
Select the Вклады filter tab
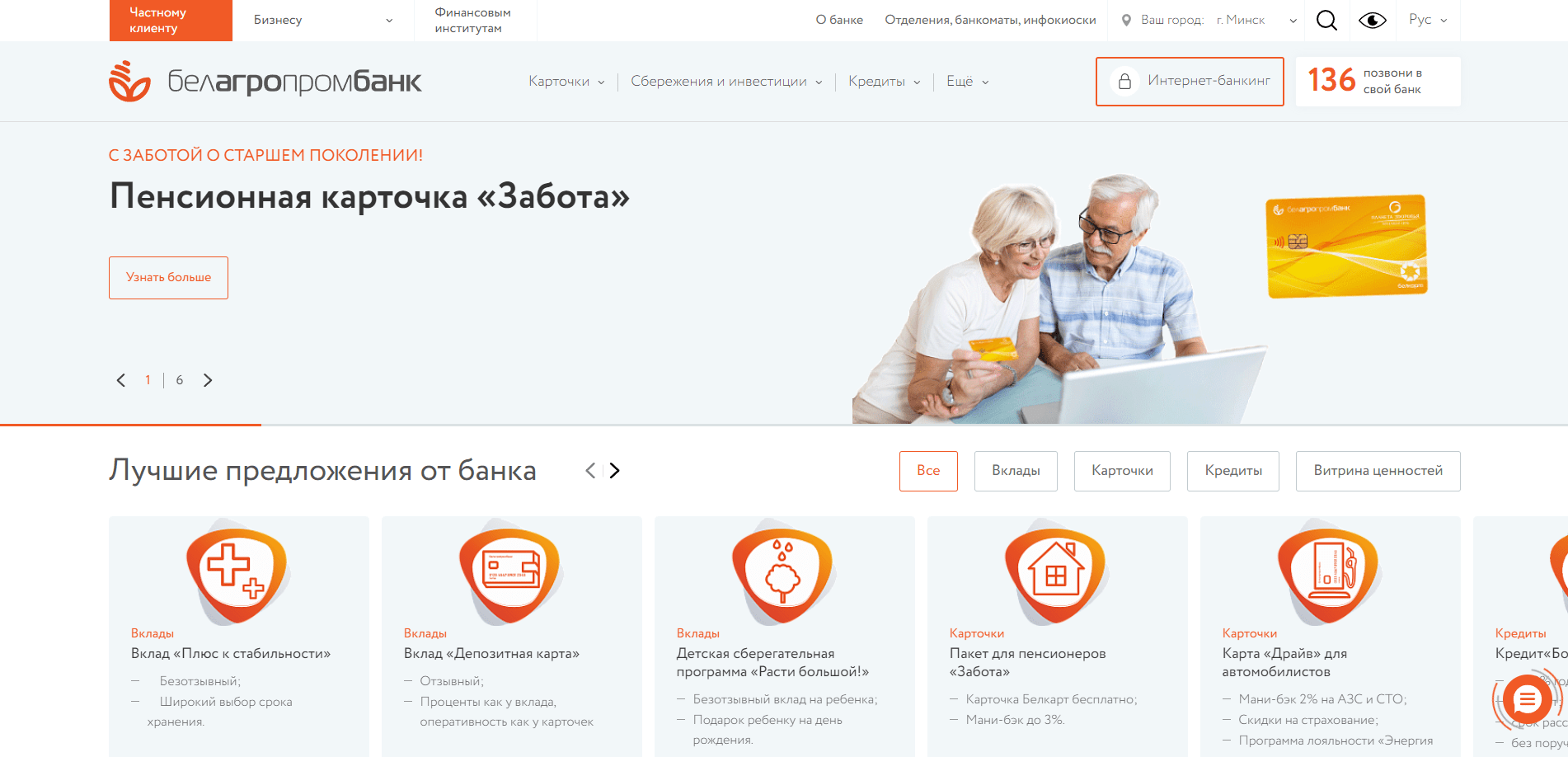pyautogui.click(x=1016, y=471)
